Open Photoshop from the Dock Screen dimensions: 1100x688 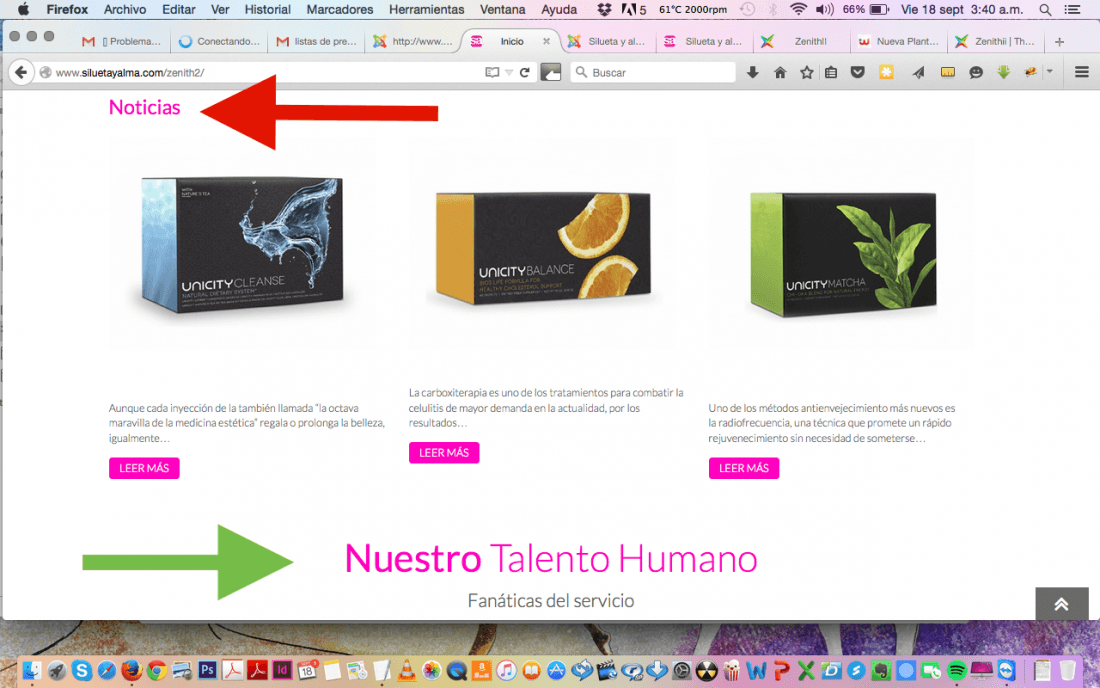(x=207, y=670)
